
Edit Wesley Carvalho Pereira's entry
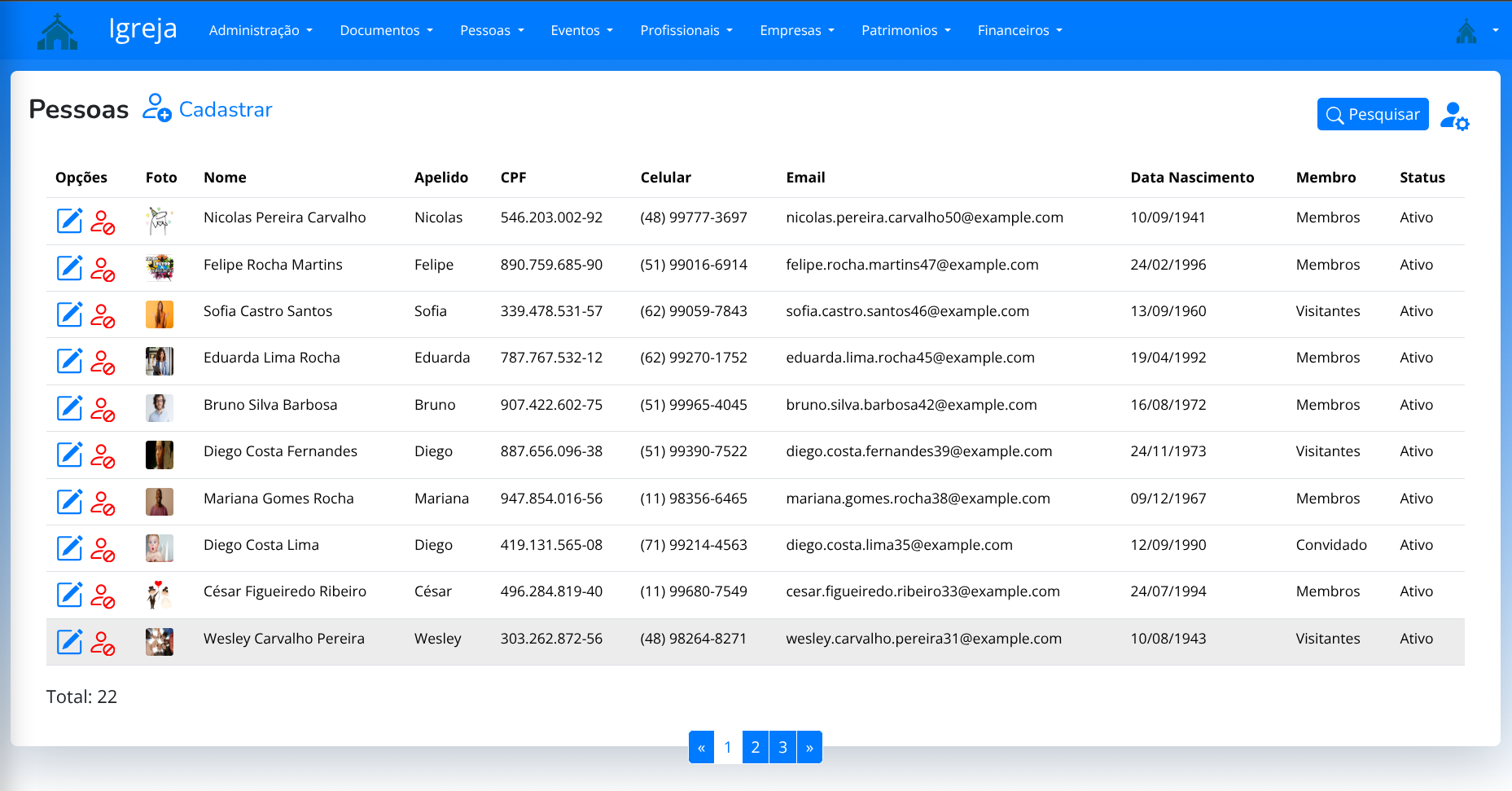click(x=69, y=641)
